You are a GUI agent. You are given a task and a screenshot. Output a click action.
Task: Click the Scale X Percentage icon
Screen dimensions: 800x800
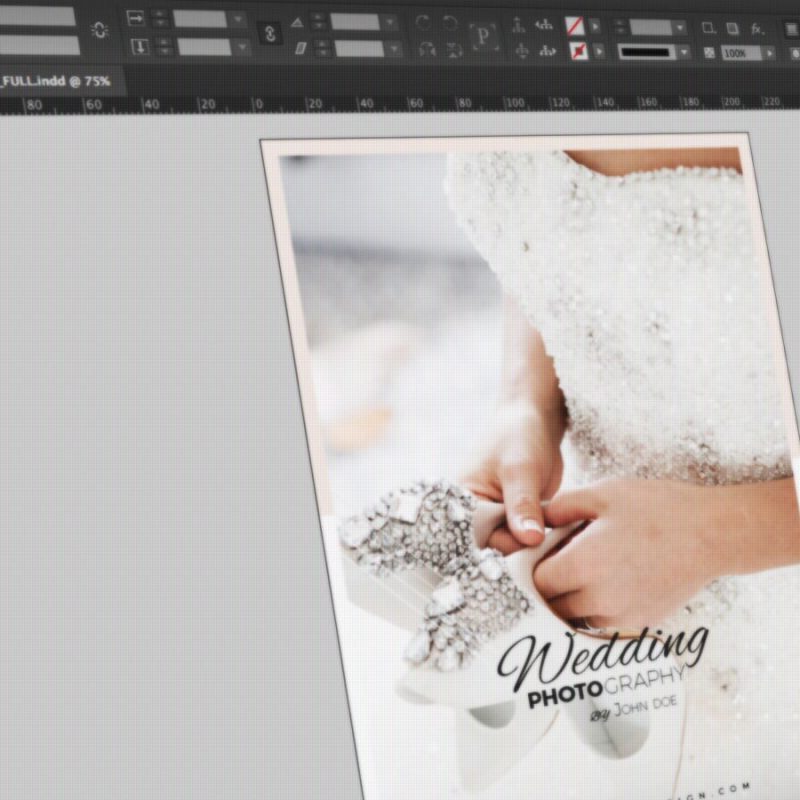click(135, 18)
